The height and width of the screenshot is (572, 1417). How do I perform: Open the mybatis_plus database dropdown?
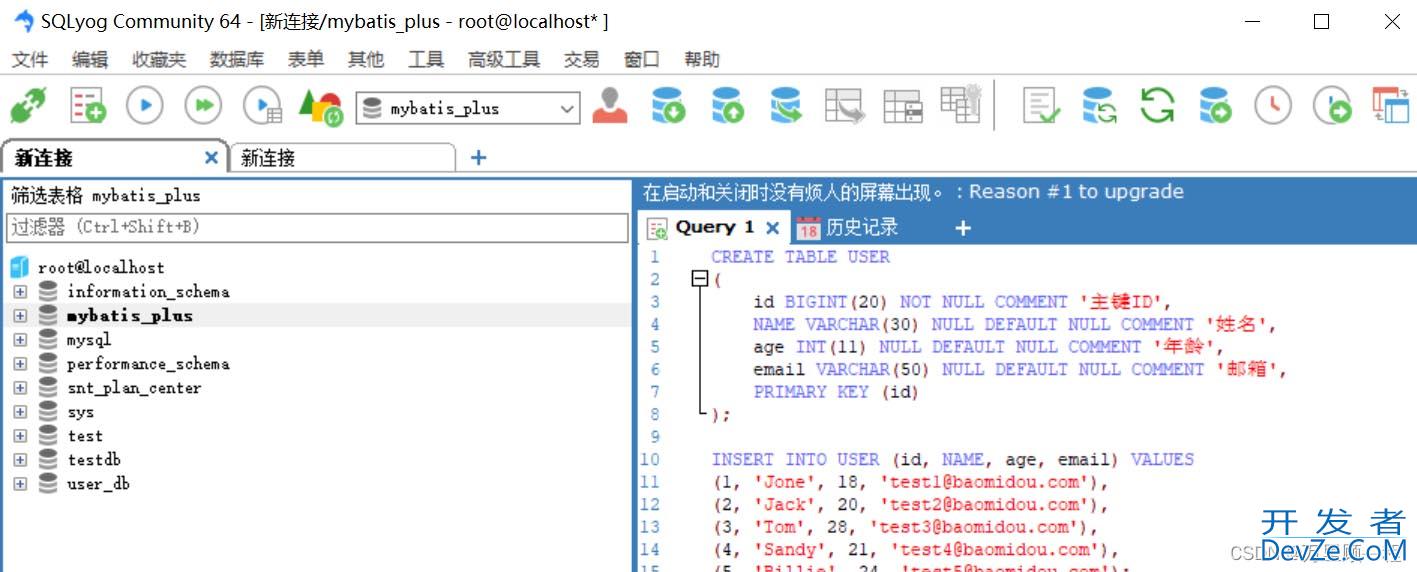coord(567,109)
